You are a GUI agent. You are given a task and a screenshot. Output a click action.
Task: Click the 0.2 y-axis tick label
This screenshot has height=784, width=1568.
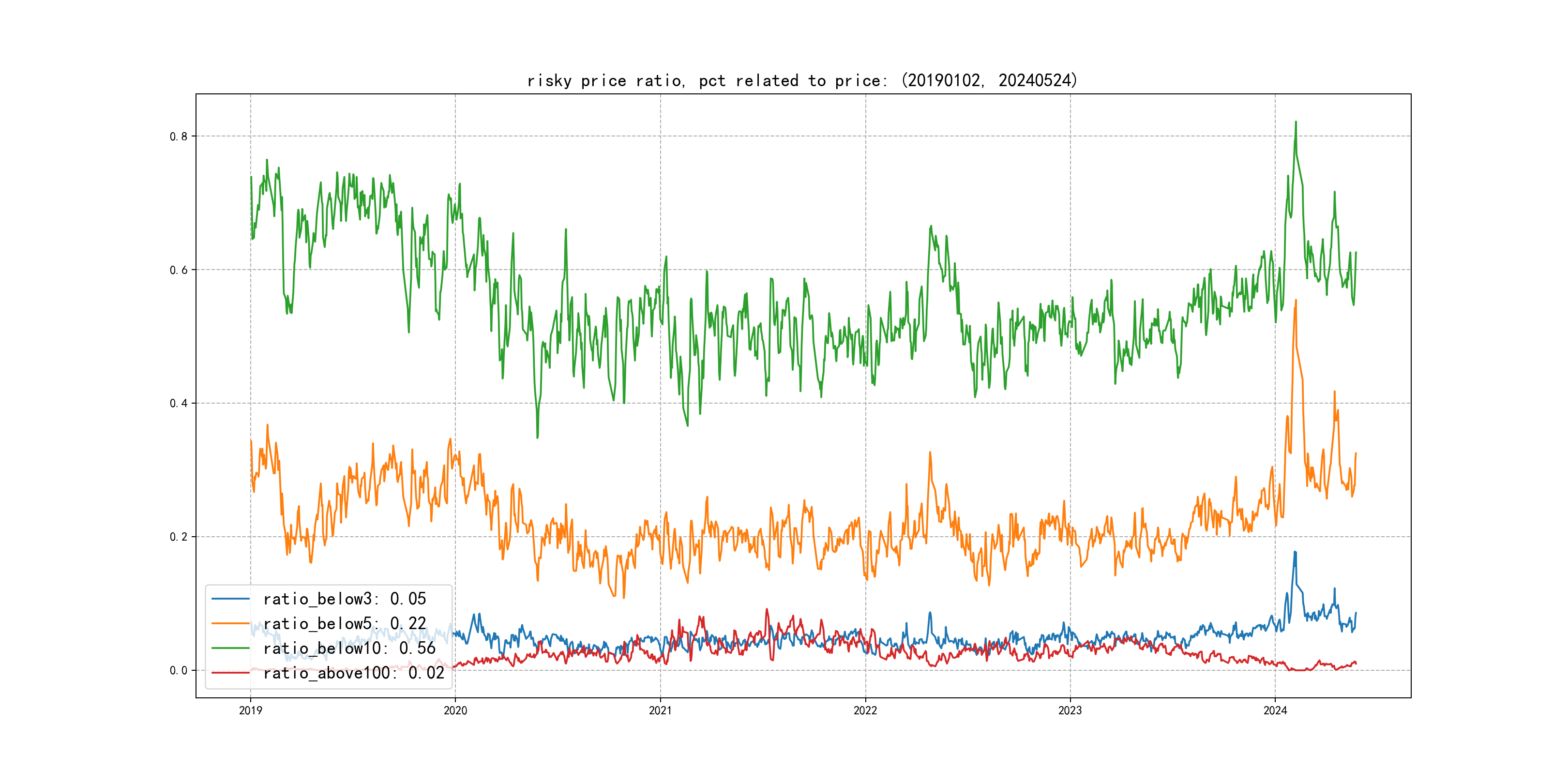point(179,537)
